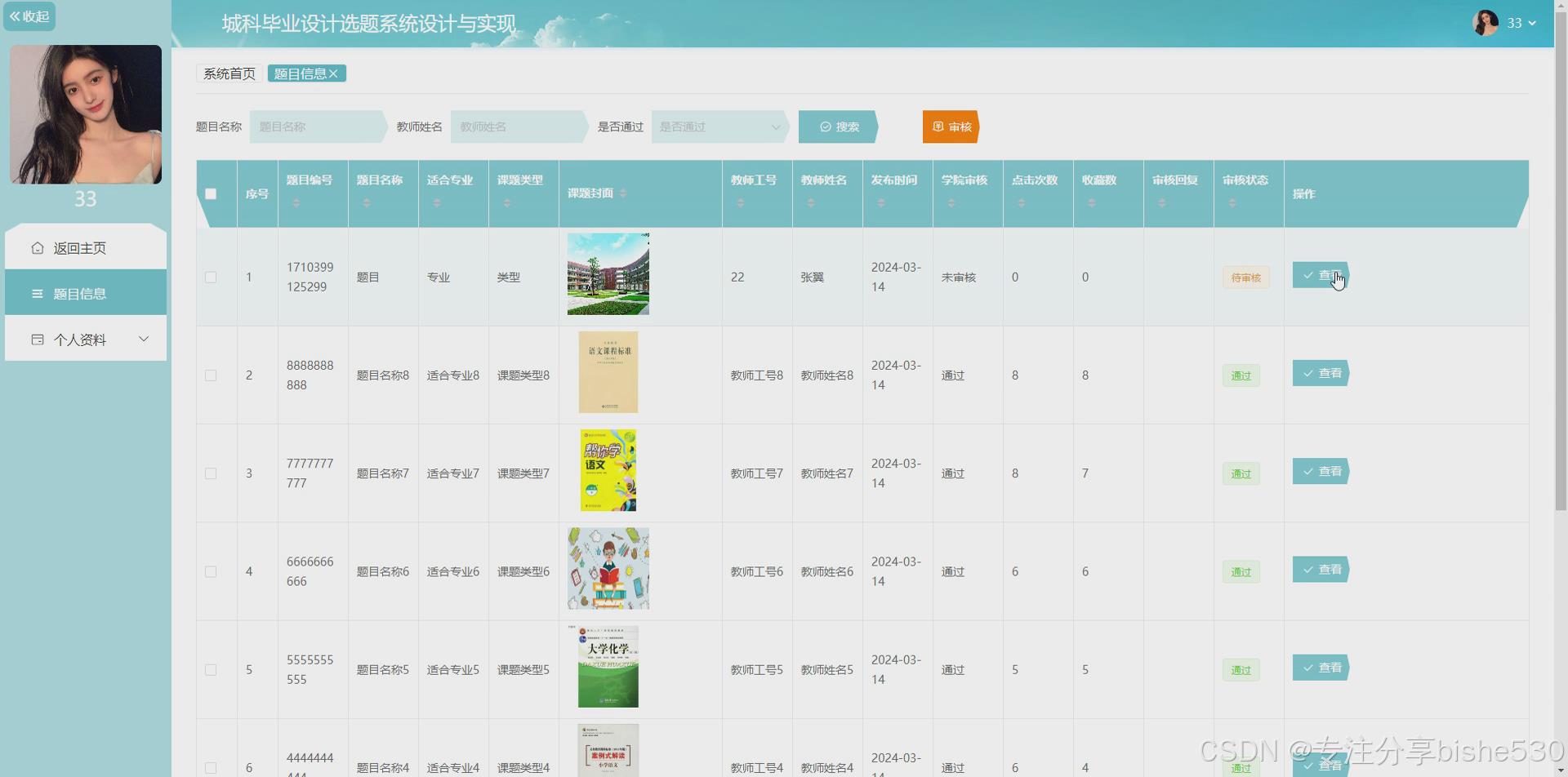Viewport: 1568px width, 777px height.
Task: Click the sort arrows under 学院审核
Action: pos(951,202)
